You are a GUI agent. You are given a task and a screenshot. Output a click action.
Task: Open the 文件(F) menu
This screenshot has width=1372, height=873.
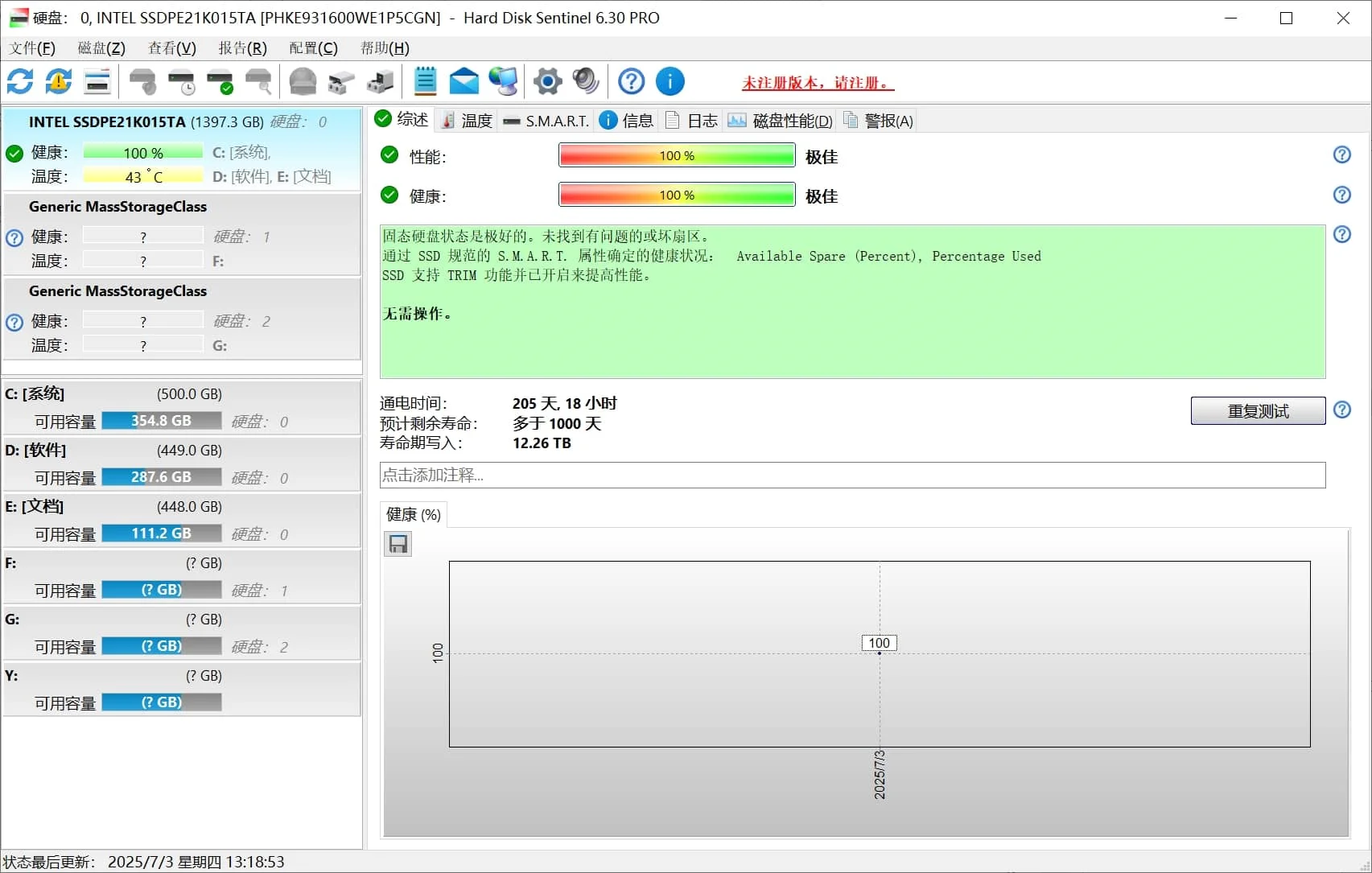[x=32, y=48]
